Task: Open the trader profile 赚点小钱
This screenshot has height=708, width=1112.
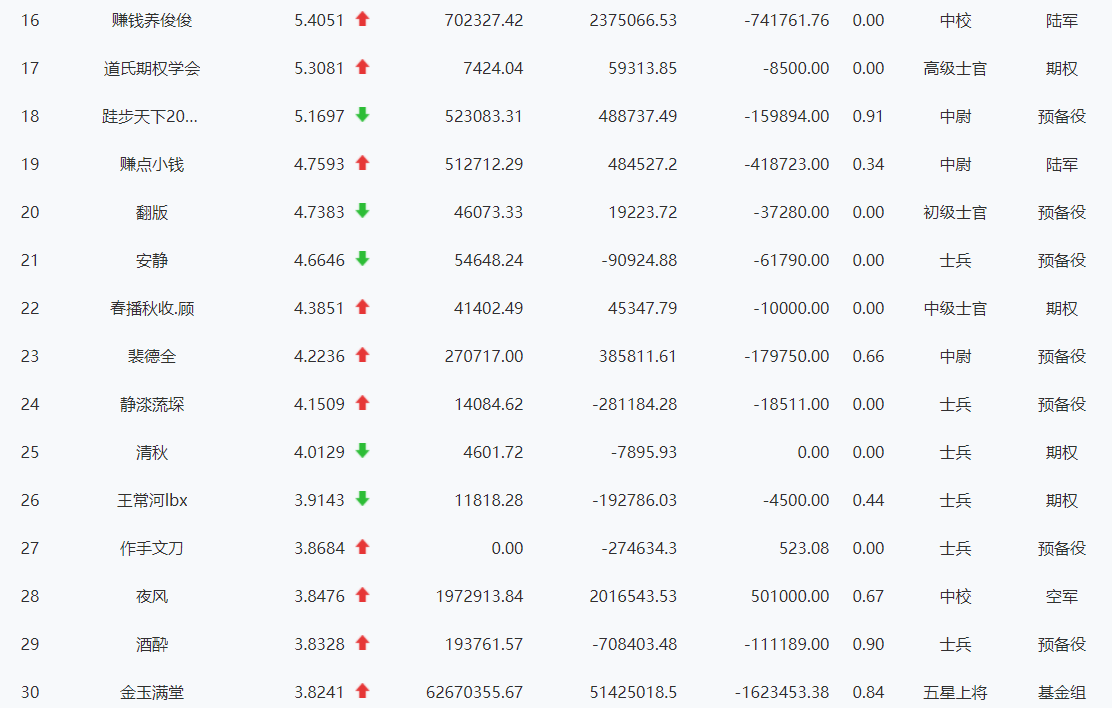Action: (x=152, y=164)
